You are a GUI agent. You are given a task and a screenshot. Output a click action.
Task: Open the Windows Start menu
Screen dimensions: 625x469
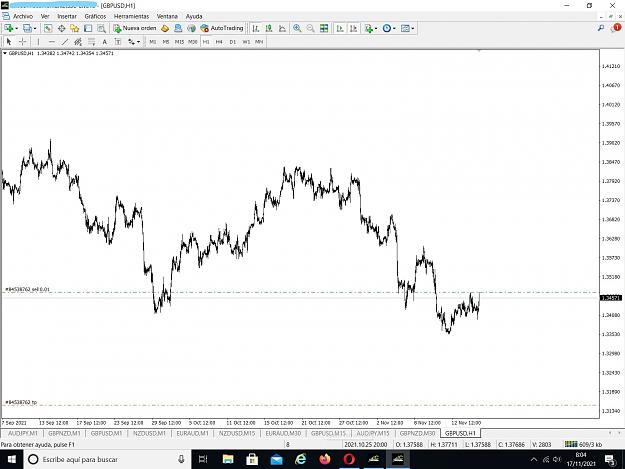(12, 459)
